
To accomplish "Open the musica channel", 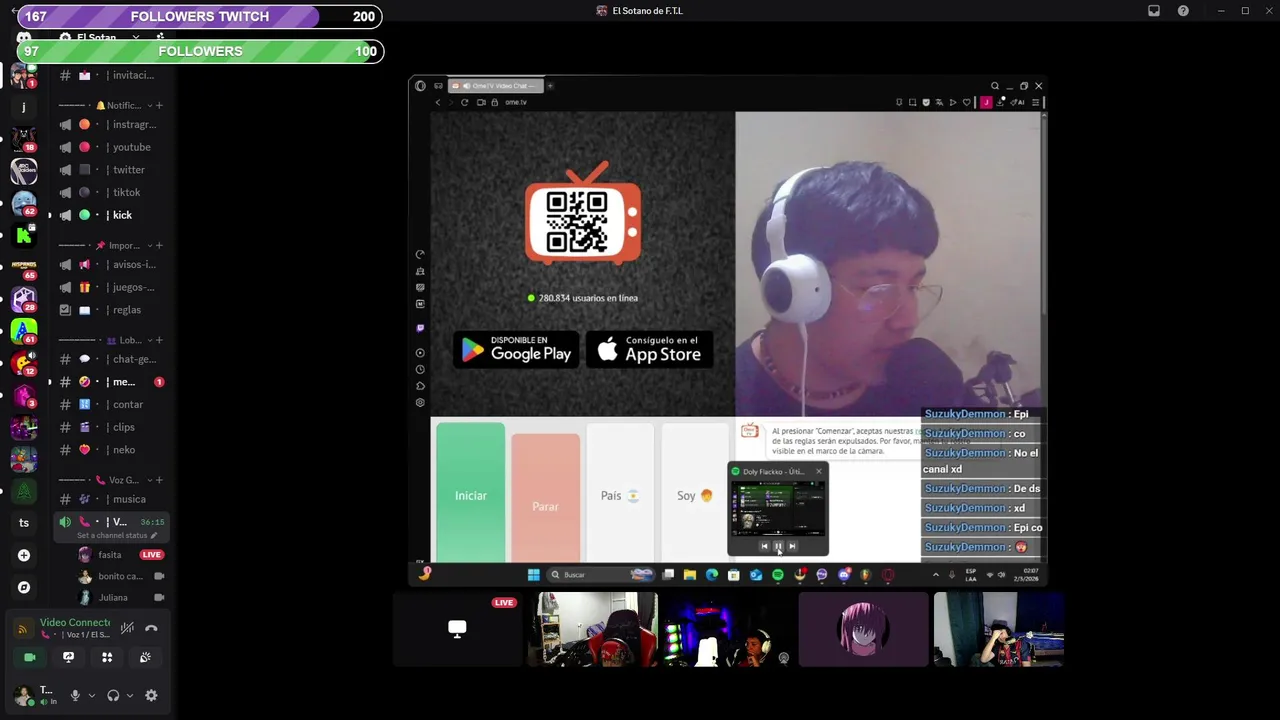I will 110,499.
